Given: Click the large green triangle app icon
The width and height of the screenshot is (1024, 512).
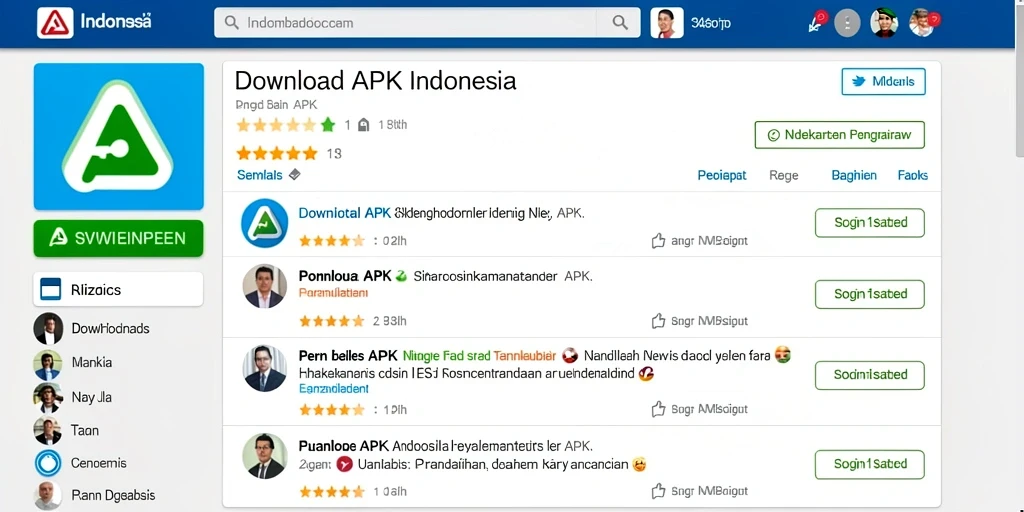Looking at the screenshot, I should pyautogui.click(x=118, y=136).
